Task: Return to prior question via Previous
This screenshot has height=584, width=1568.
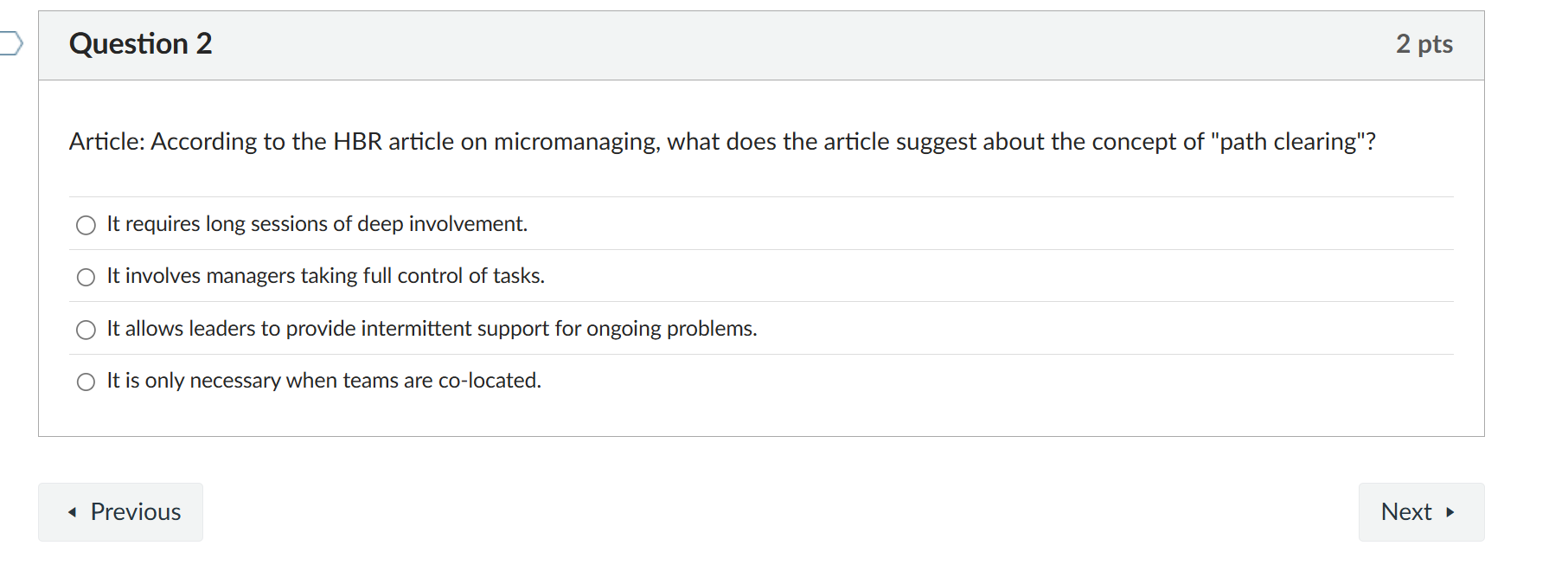Action: (120, 511)
